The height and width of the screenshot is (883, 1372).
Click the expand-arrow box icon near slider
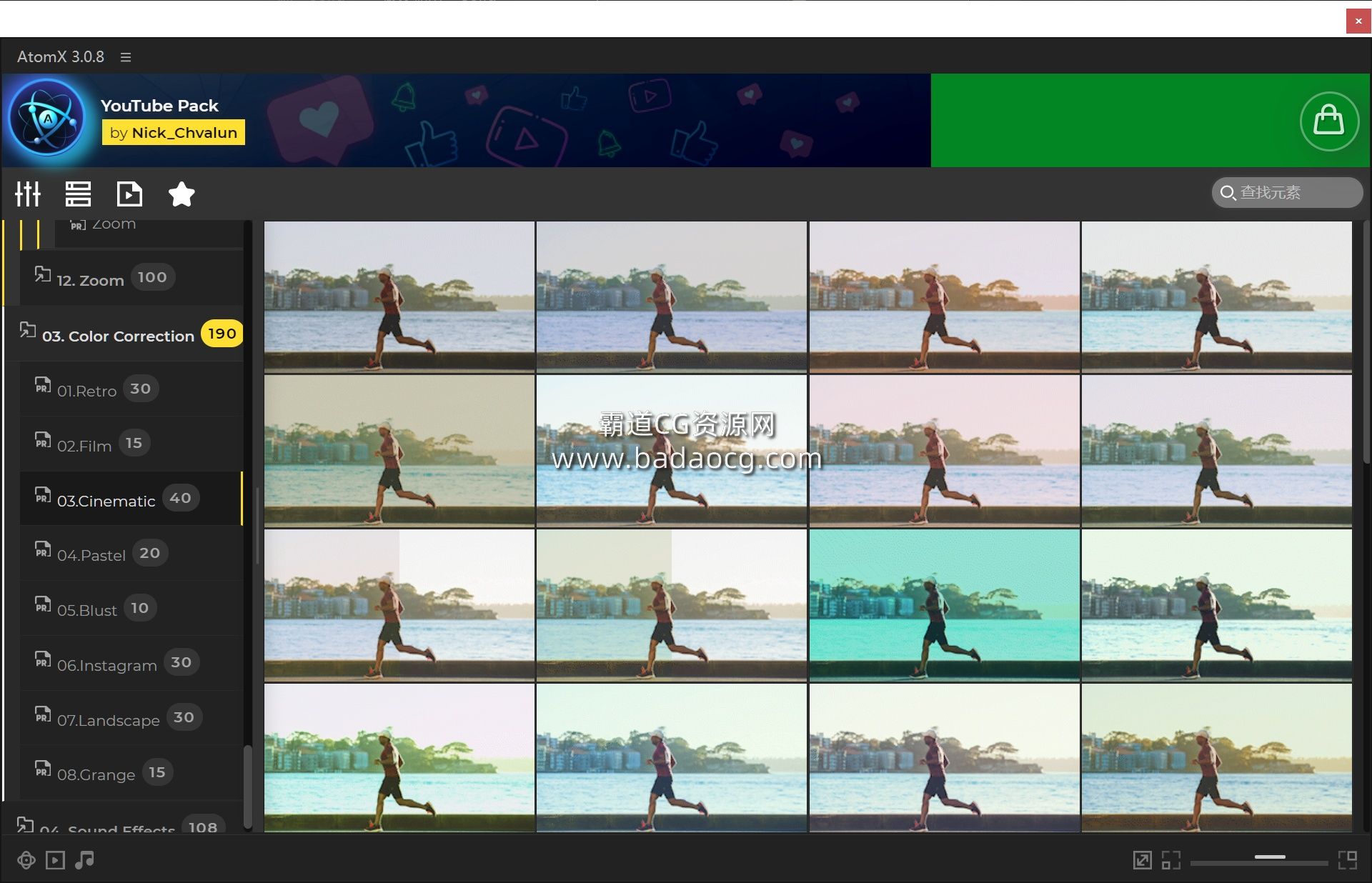(1143, 860)
